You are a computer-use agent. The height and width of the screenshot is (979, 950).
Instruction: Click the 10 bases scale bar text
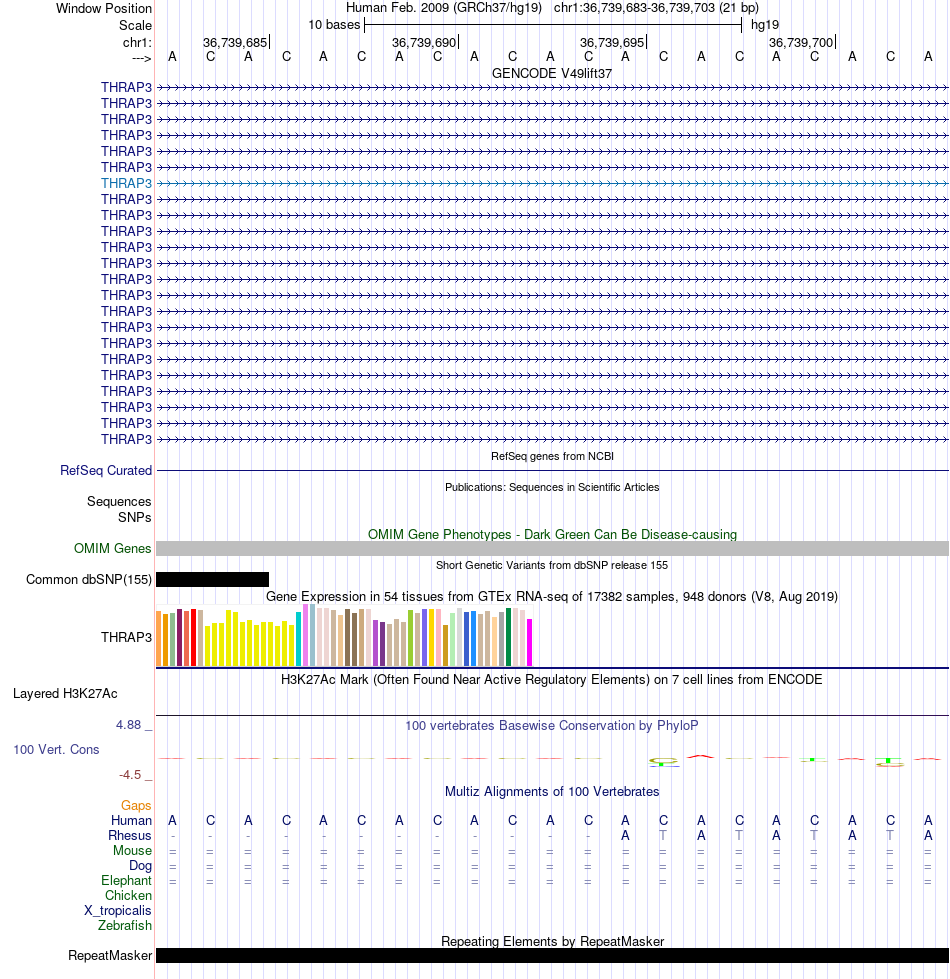tap(334, 25)
